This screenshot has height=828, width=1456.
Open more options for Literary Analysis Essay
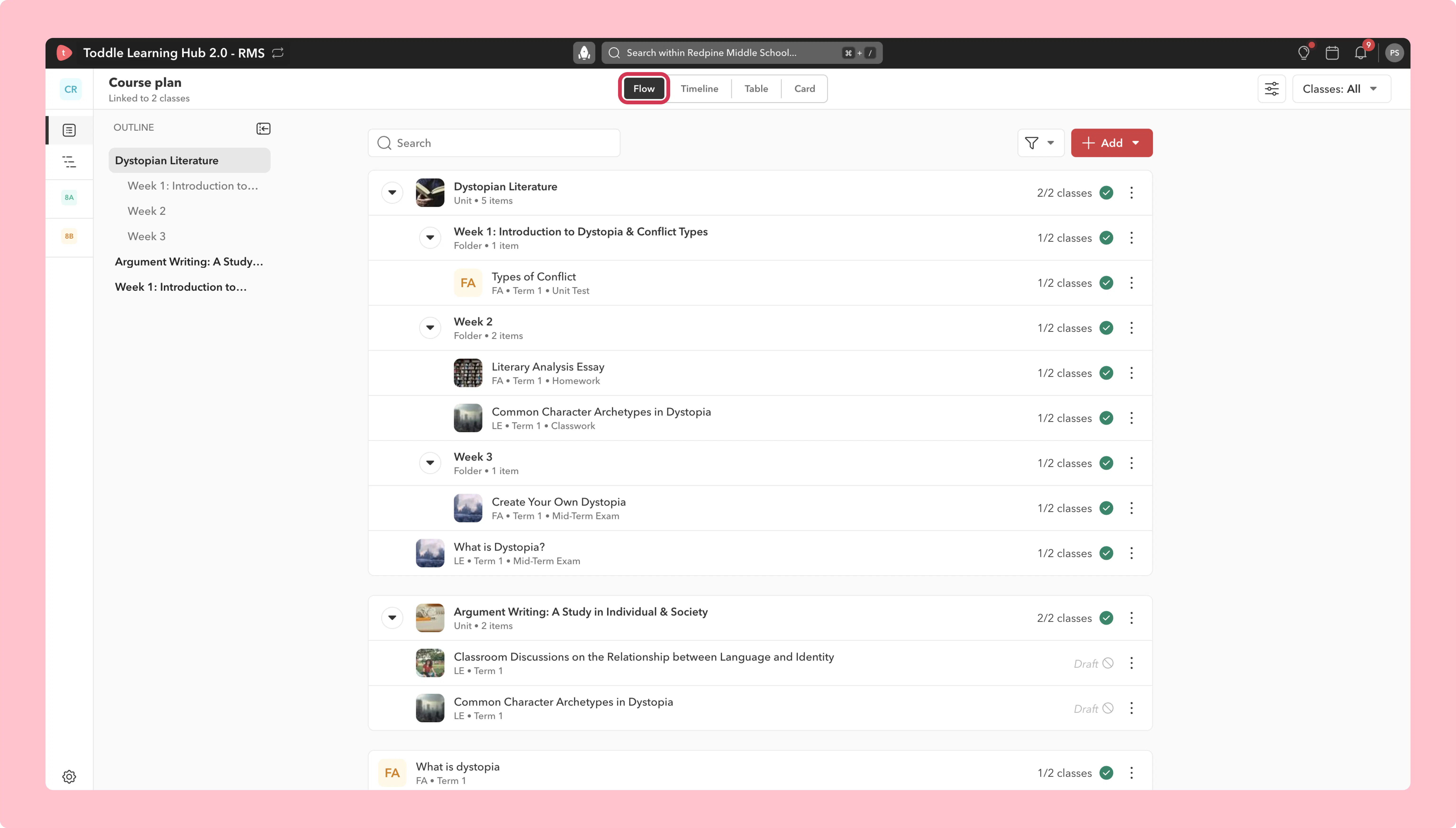tap(1132, 373)
